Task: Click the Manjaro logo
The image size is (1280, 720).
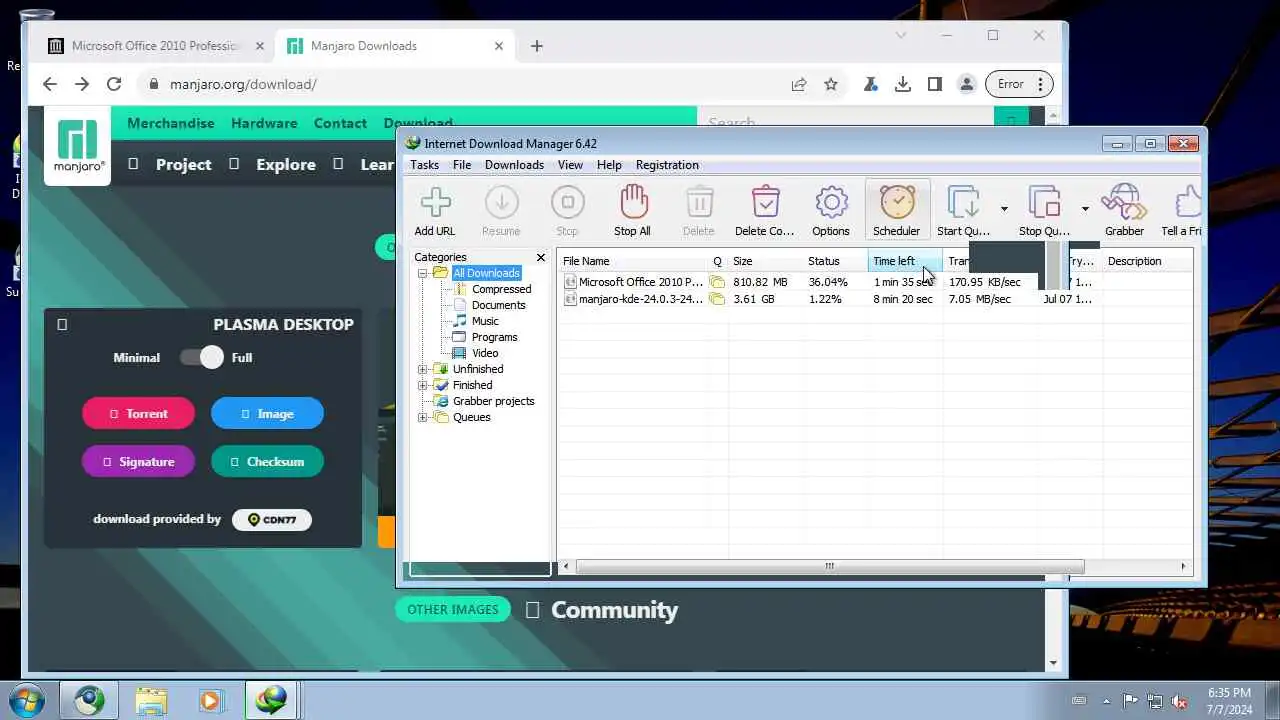Action: pos(78,146)
